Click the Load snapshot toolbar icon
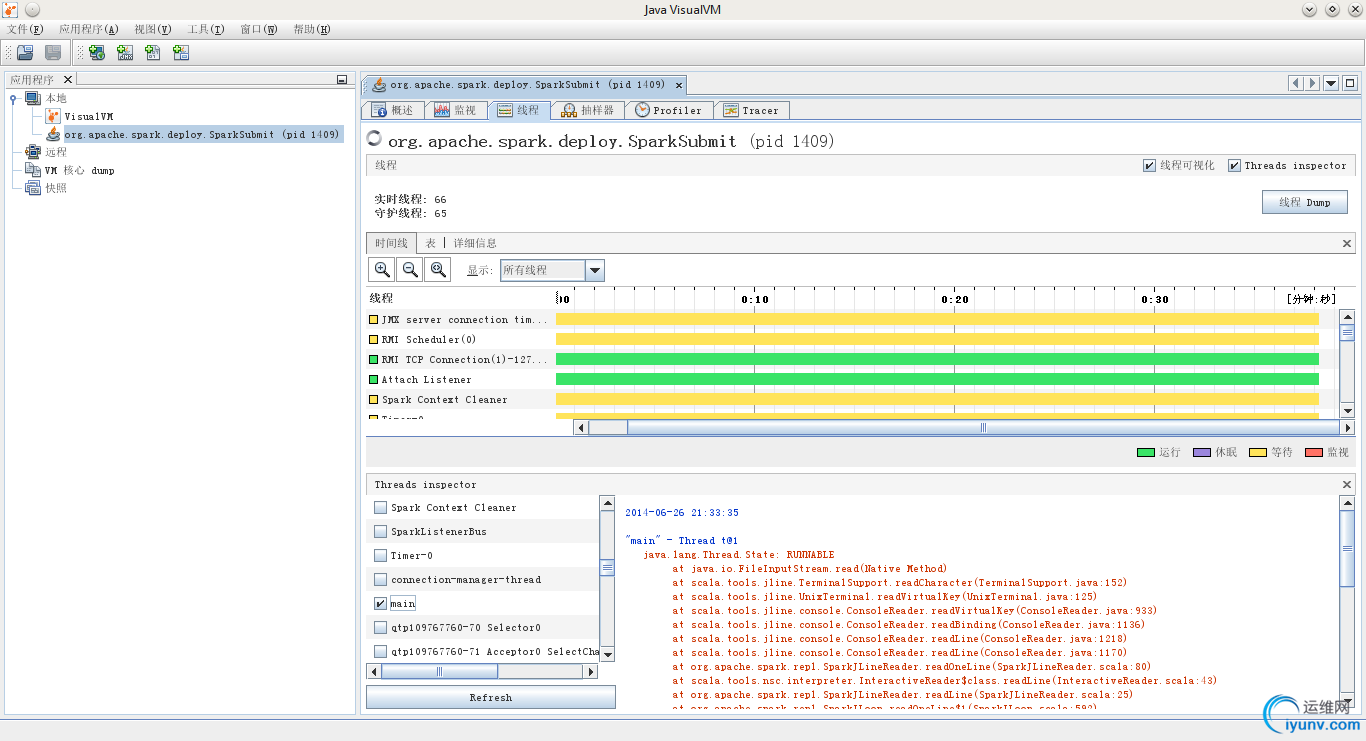 [x=25, y=53]
